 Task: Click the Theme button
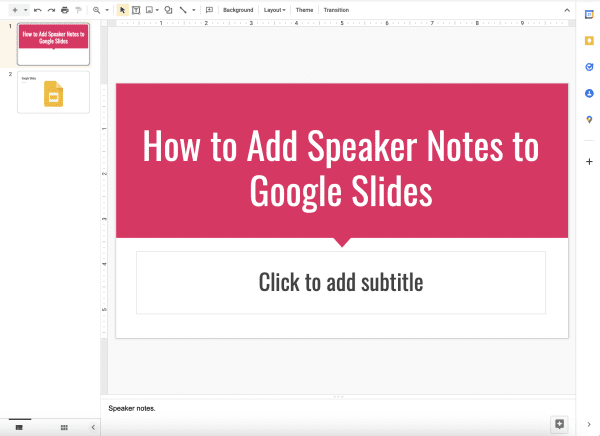[305, 10]
